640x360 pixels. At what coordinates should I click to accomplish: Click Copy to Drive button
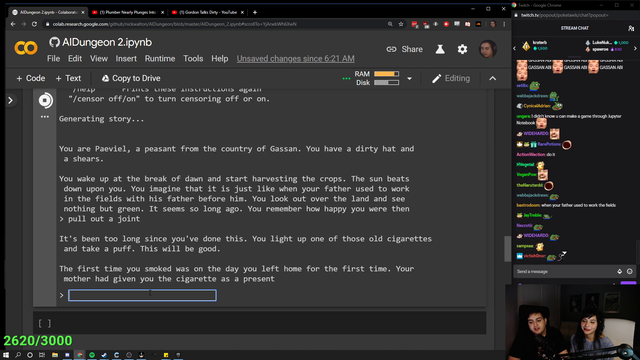131,78
